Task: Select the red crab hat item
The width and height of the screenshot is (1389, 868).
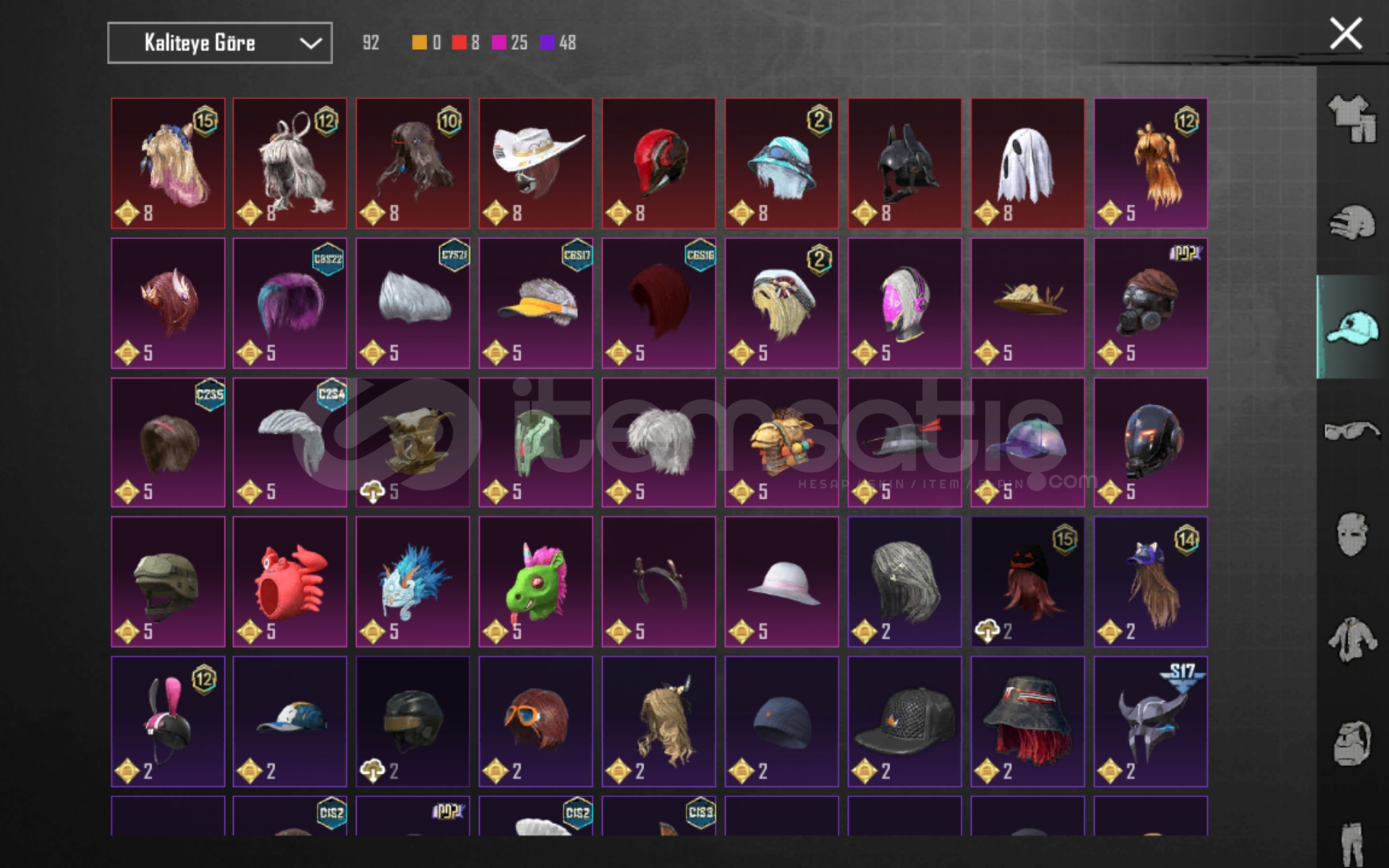Action: [x=290, y=581]
